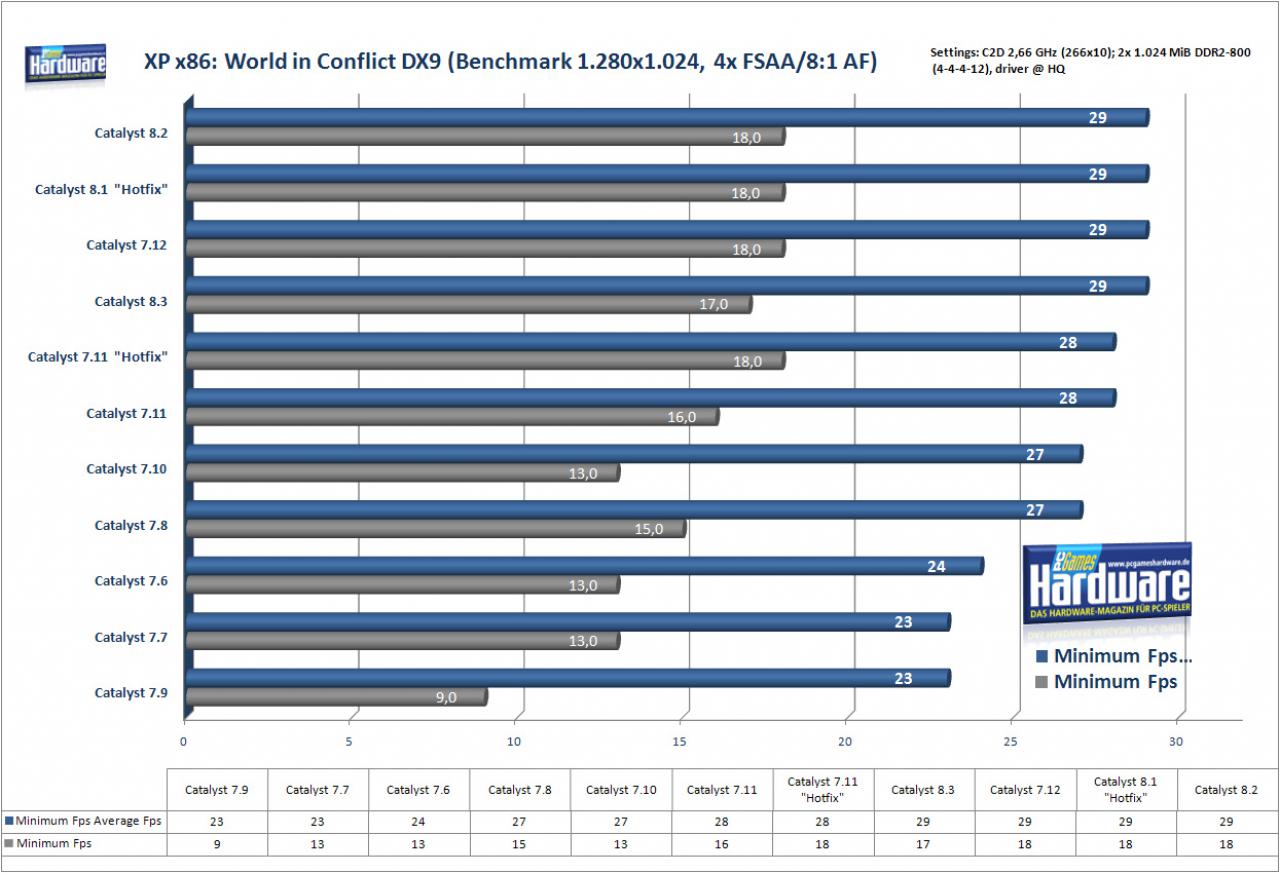This screenshot has width=1280, height=873.
Task: Click the blue 27 bar for Catalyst 7.10
Action: (633, 454)
